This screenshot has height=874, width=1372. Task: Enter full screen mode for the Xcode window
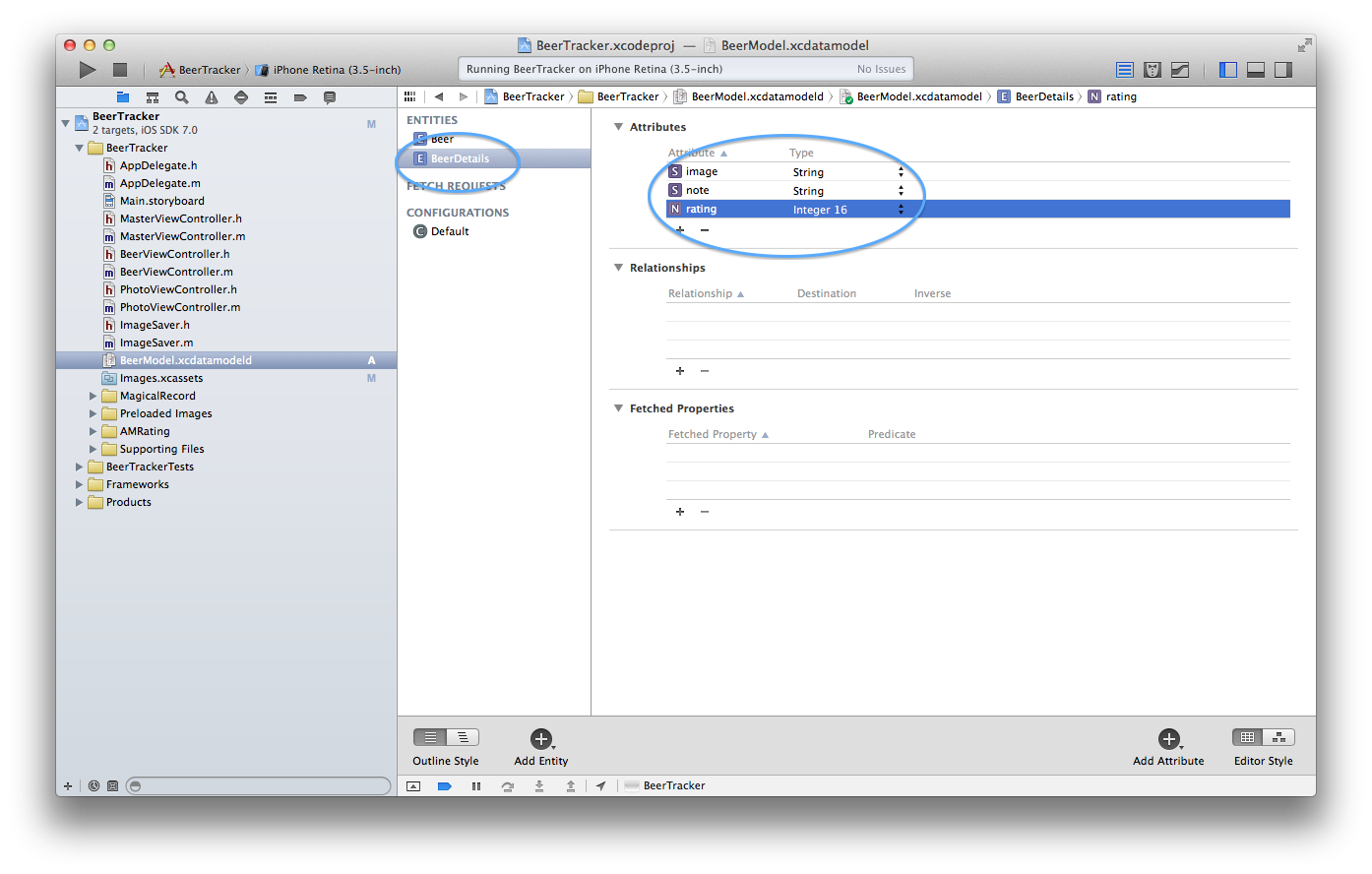point(1304,45)
